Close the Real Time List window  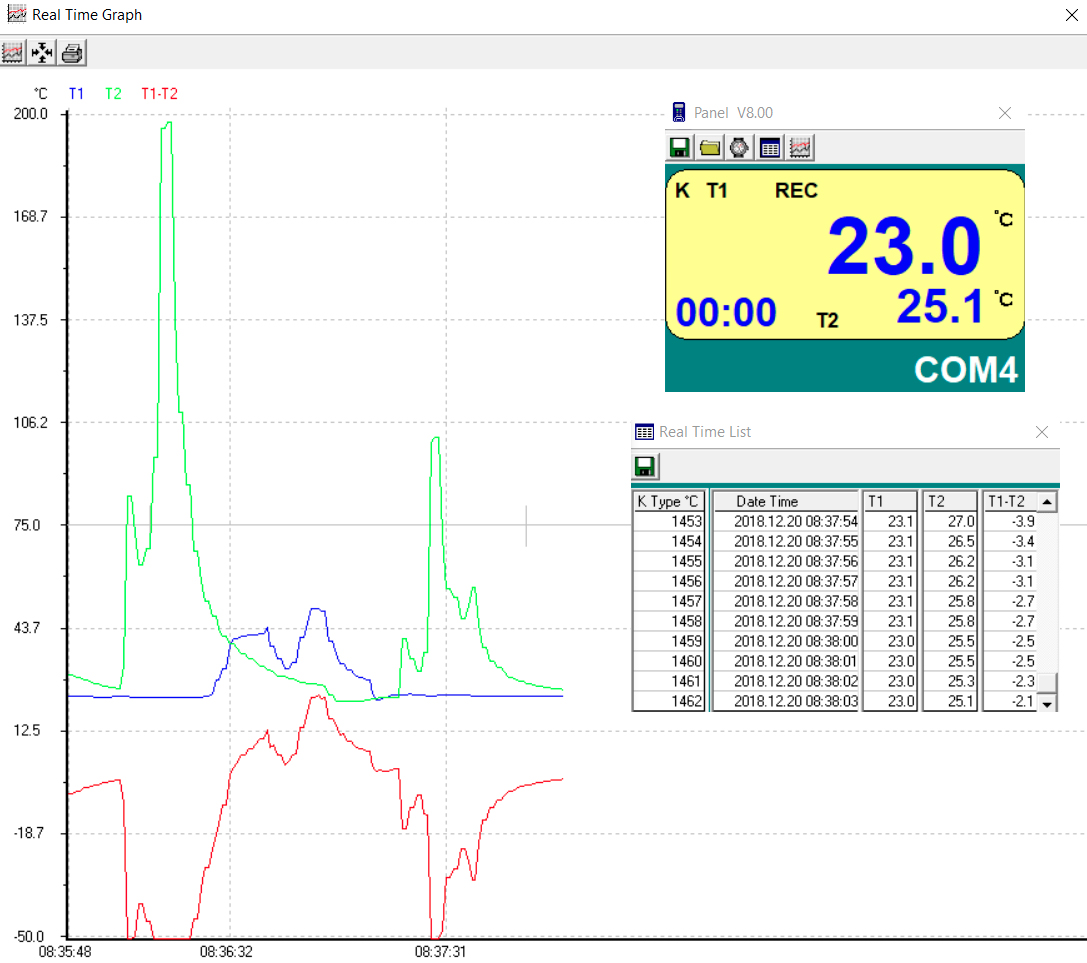pyautogui.click(x=1041, y=432)
